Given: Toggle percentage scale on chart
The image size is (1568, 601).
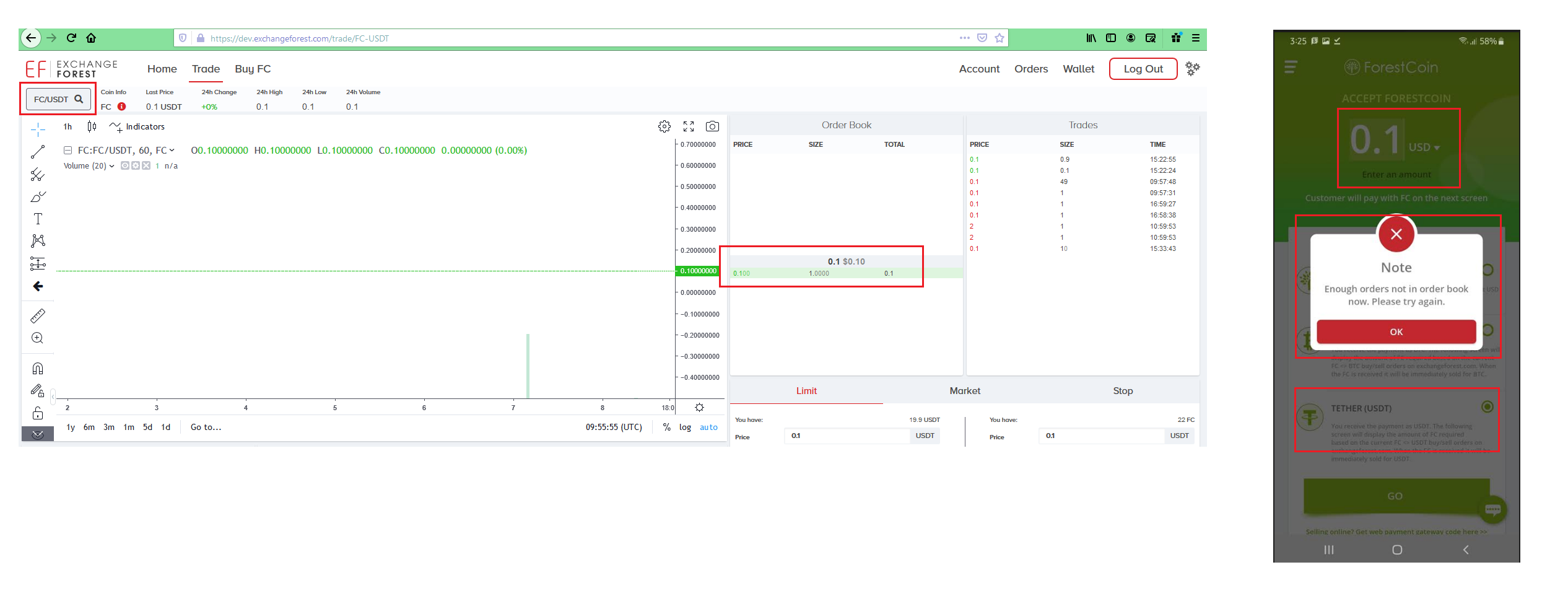Looking at the screenshot, I should pos(666,427).
